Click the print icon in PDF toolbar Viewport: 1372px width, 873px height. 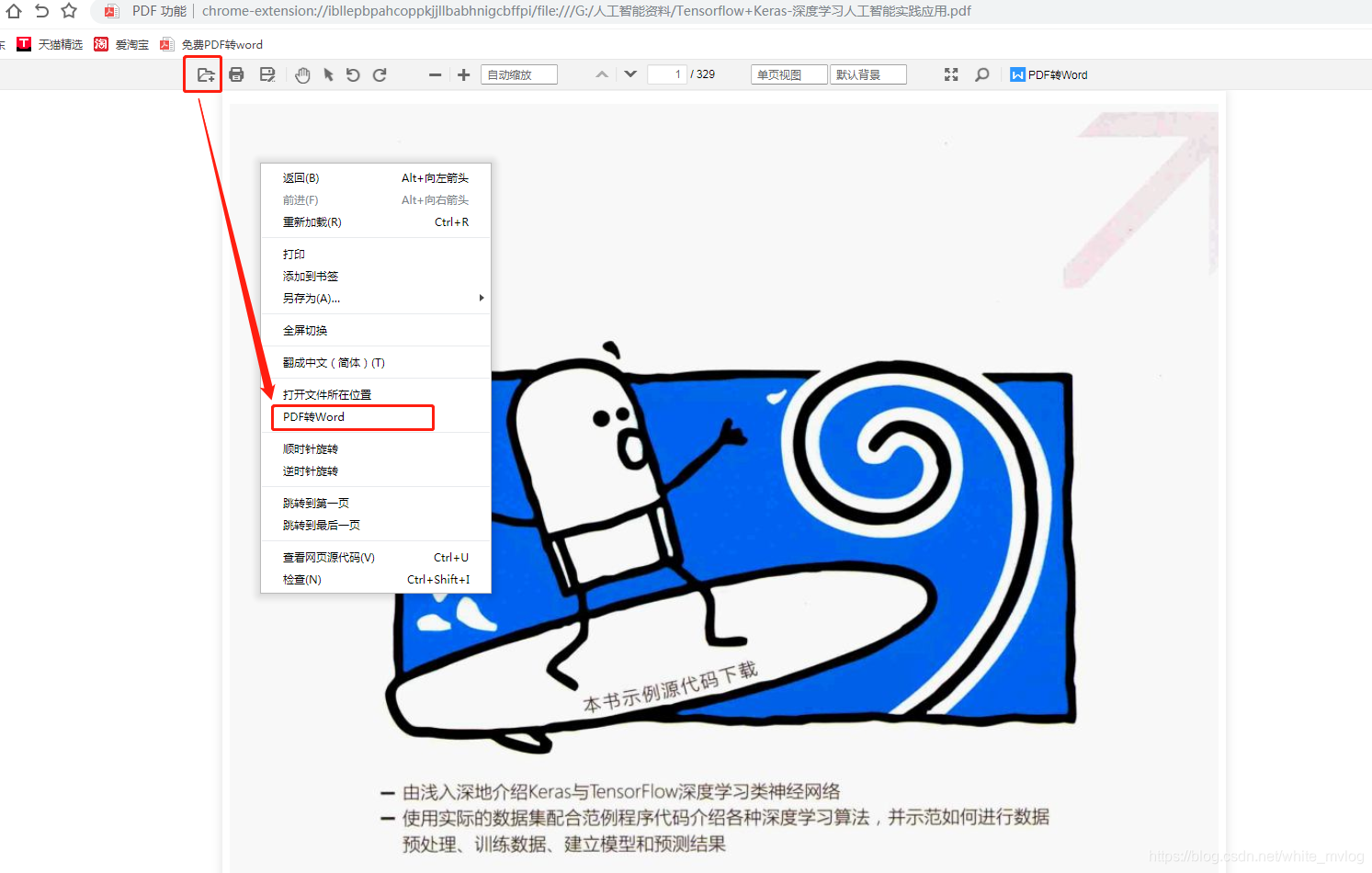[x=236, y=74]
